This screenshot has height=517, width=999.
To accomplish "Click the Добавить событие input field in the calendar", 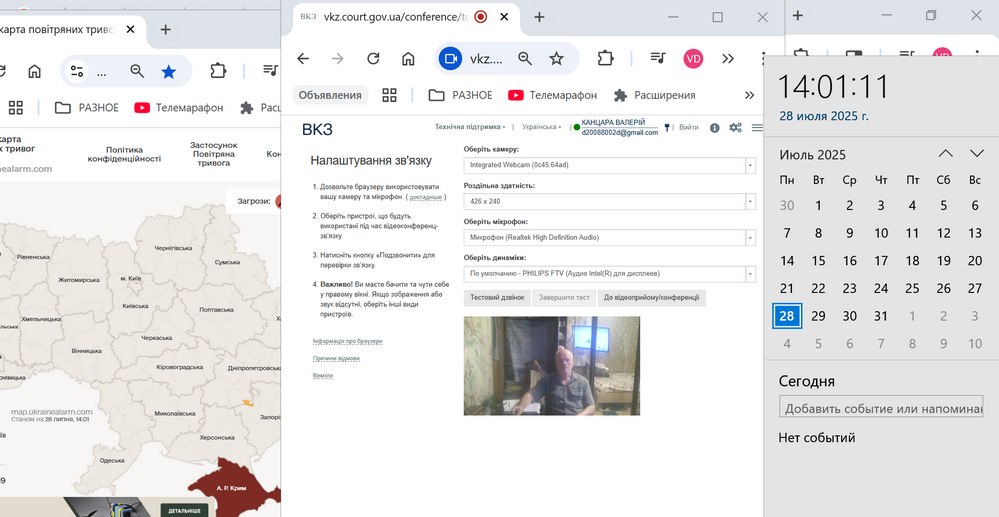I will pos(880,408).
